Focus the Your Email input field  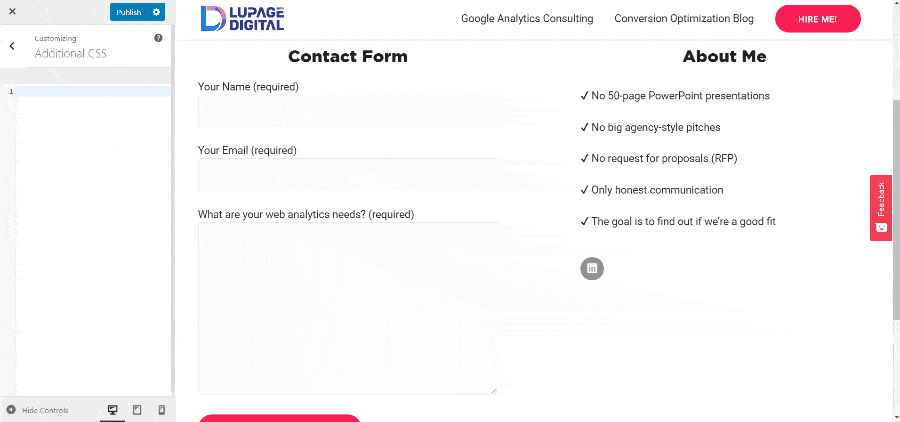(x=348, y=175)
